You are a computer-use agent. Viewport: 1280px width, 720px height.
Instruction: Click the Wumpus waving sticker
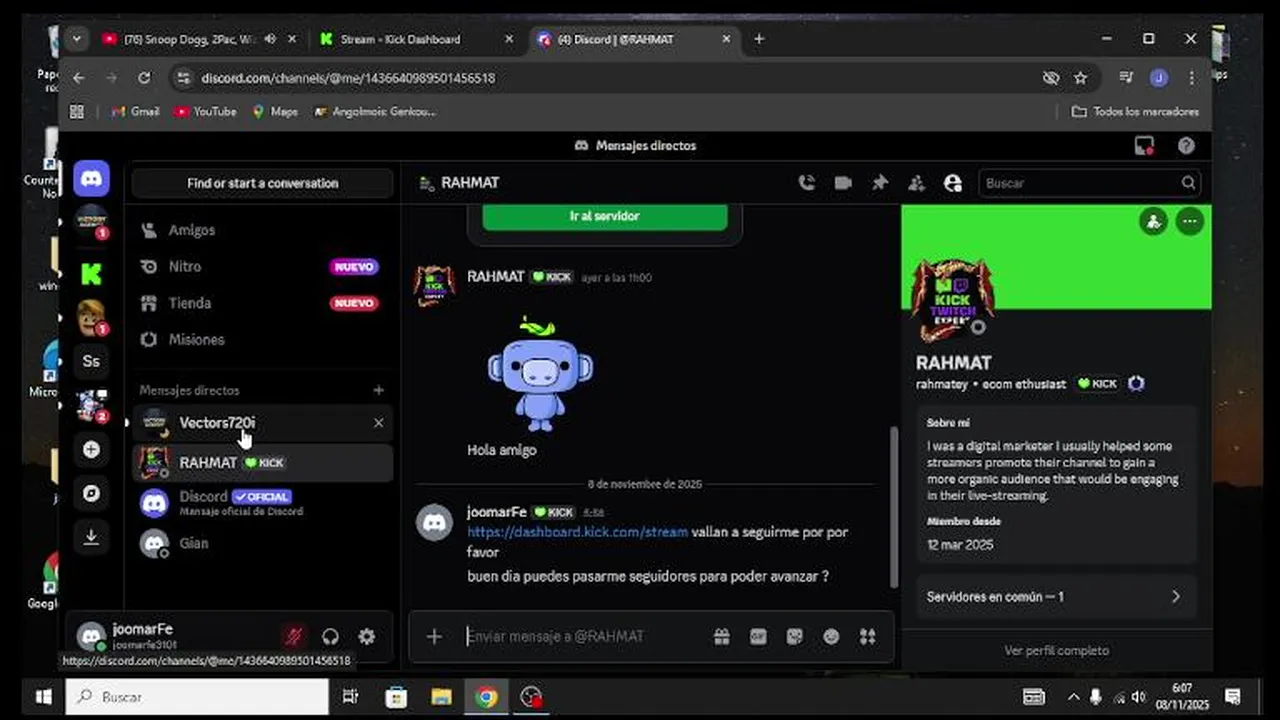(x=540, y=373)
